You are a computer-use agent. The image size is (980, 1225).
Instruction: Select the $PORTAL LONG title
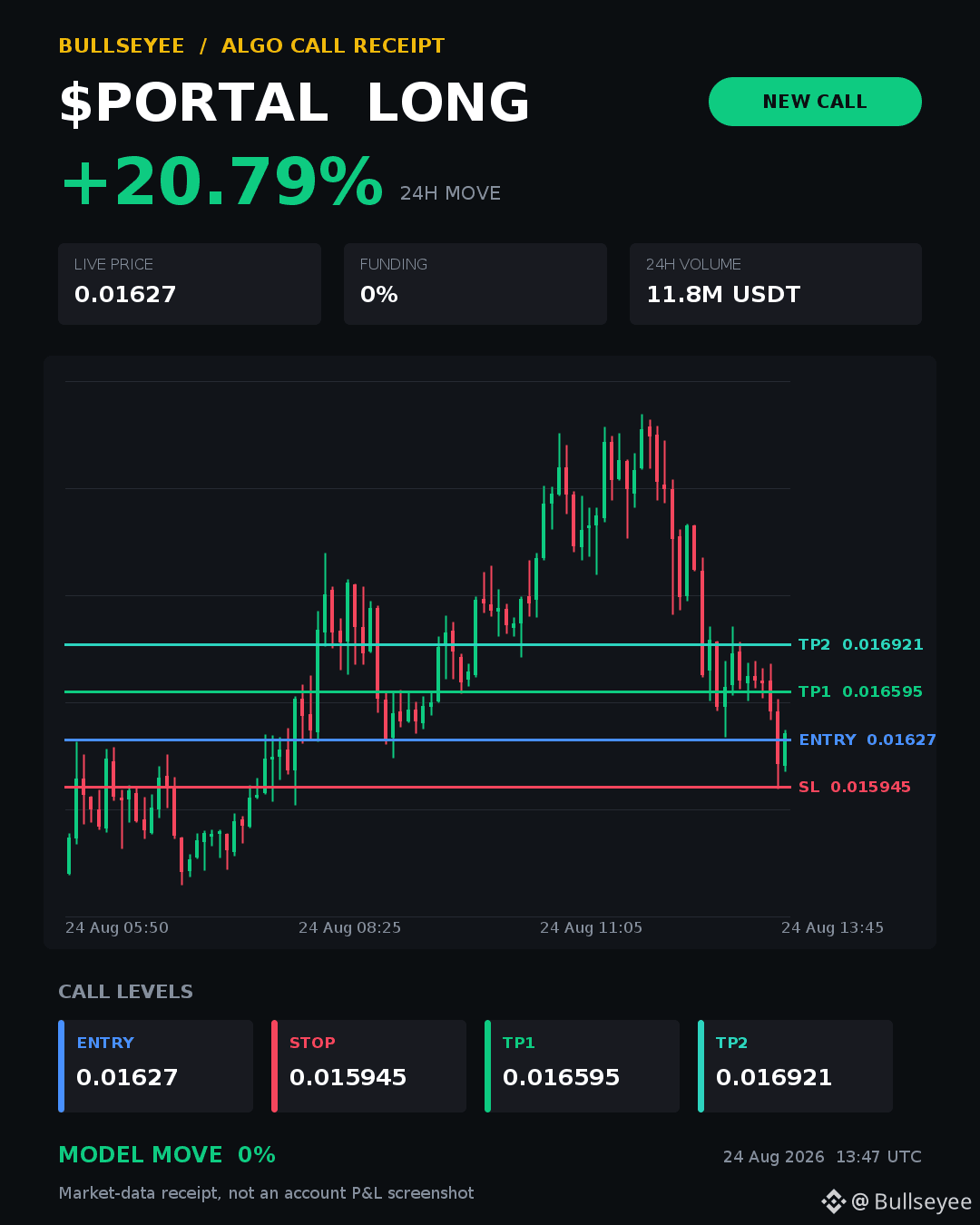pos(294,103)
